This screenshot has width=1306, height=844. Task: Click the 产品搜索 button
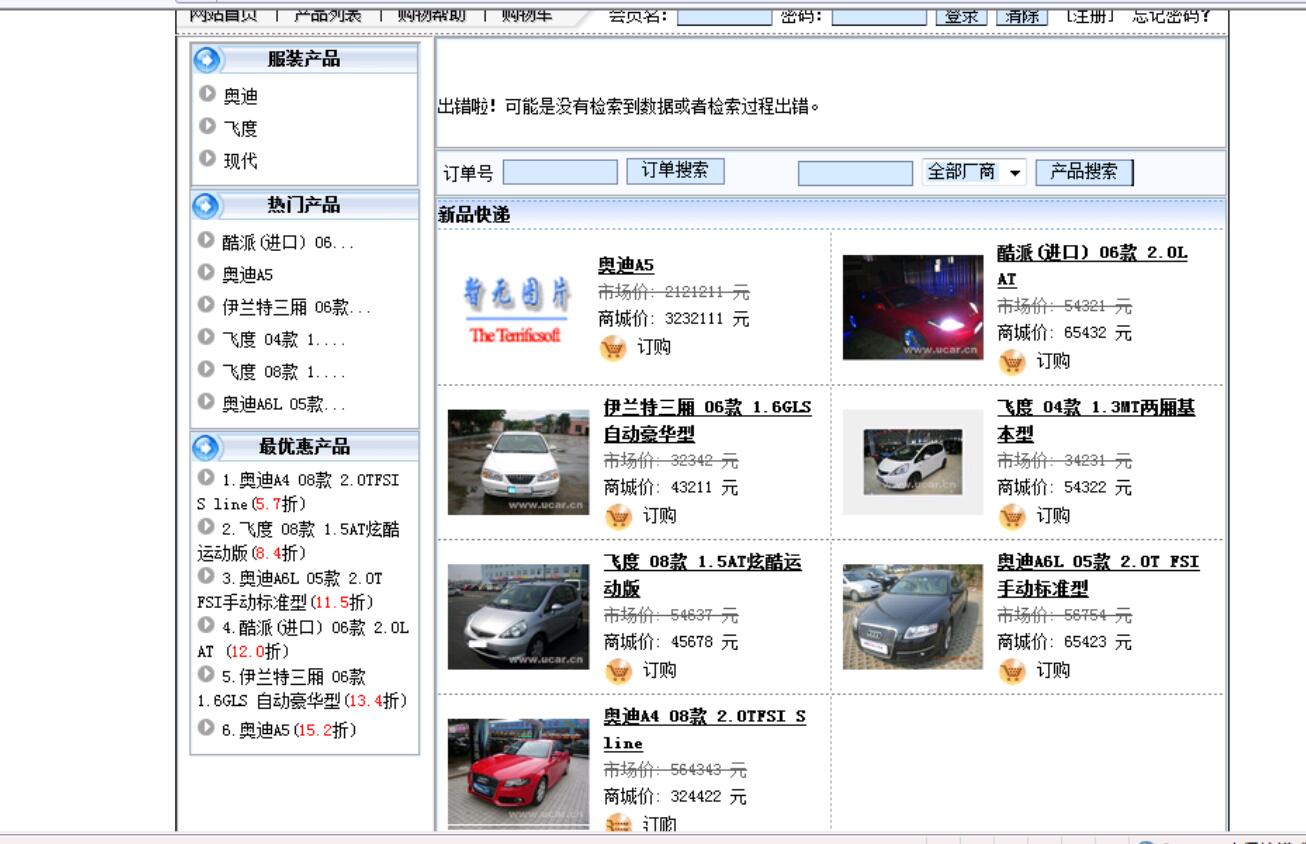click(x=1084, y=172)
